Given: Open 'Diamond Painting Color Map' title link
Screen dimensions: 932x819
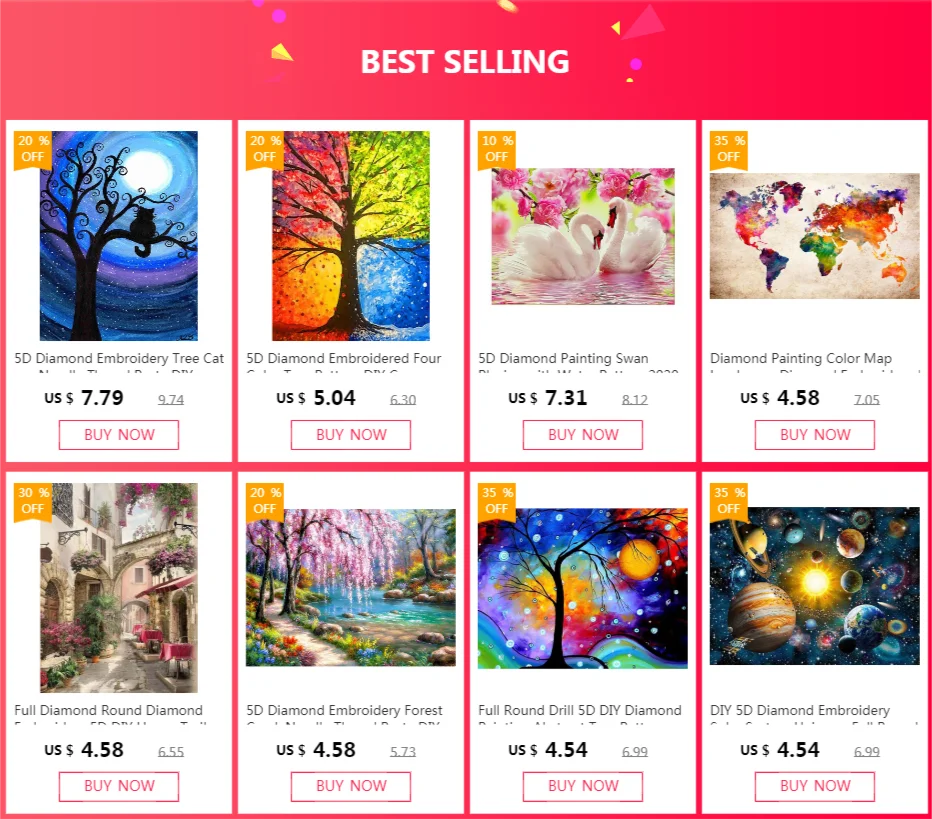Looking at the screenshot, I should pos(801,358).
